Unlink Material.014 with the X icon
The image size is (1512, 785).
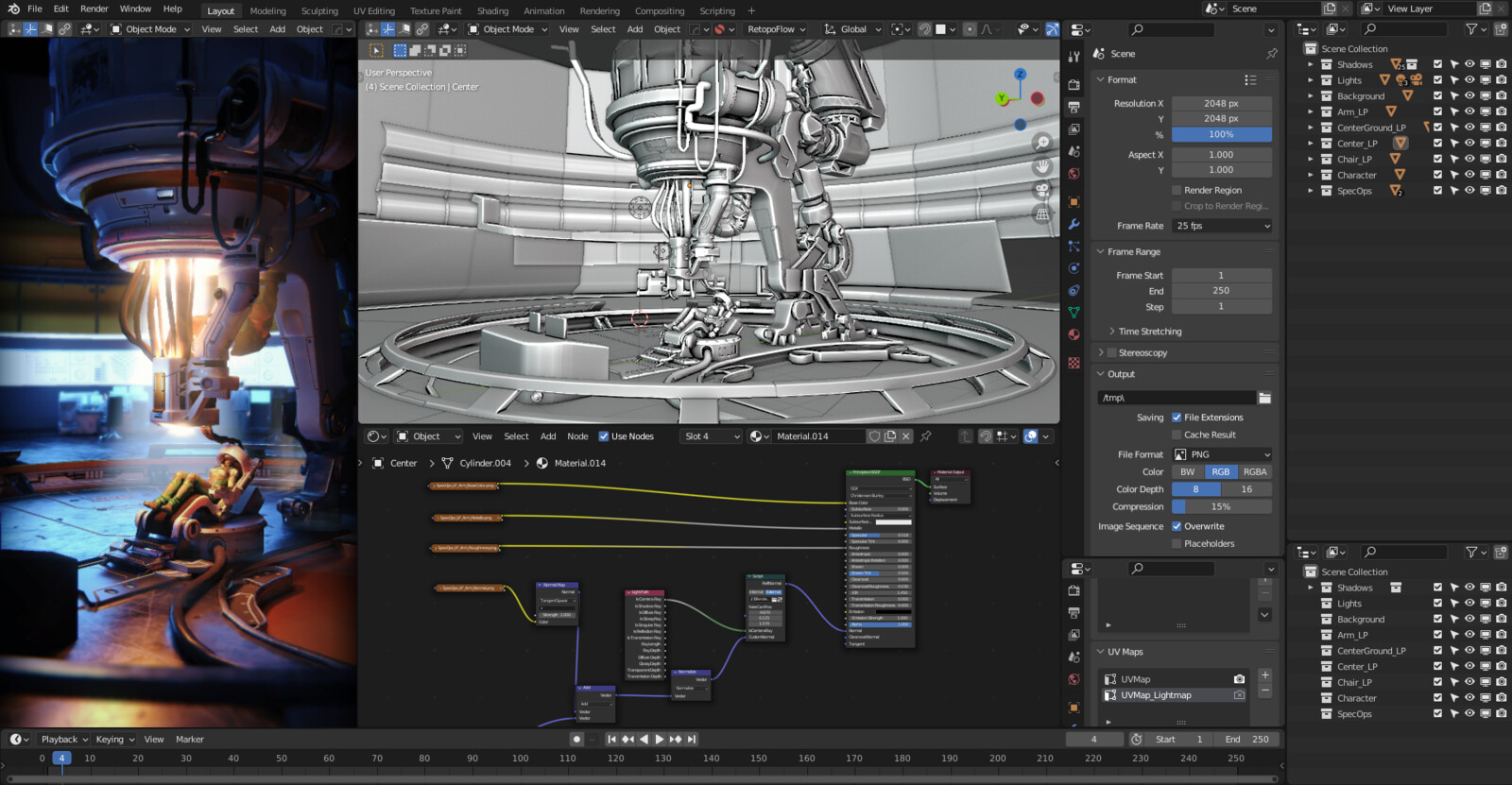(906, 436)
